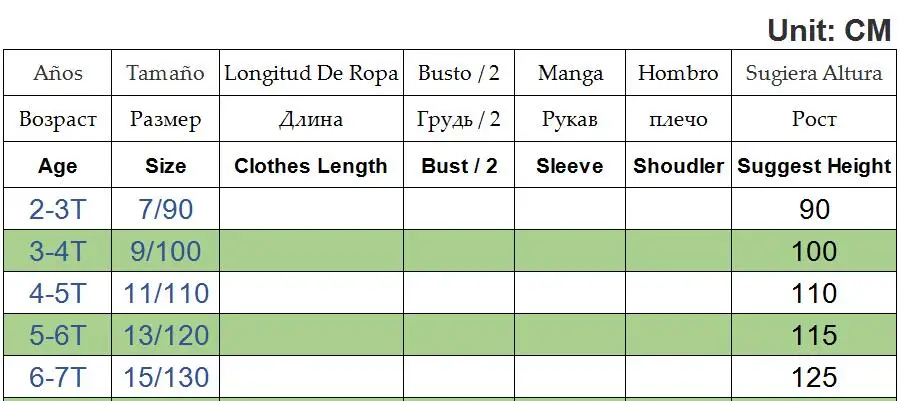
Task: Select the "Longitud De Ropa" header cell
Action: 311,73
